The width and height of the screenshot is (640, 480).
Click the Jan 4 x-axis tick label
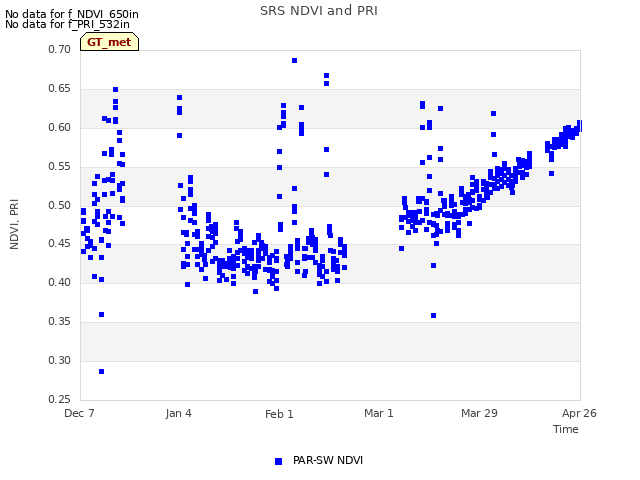click(x=178, y=413)
